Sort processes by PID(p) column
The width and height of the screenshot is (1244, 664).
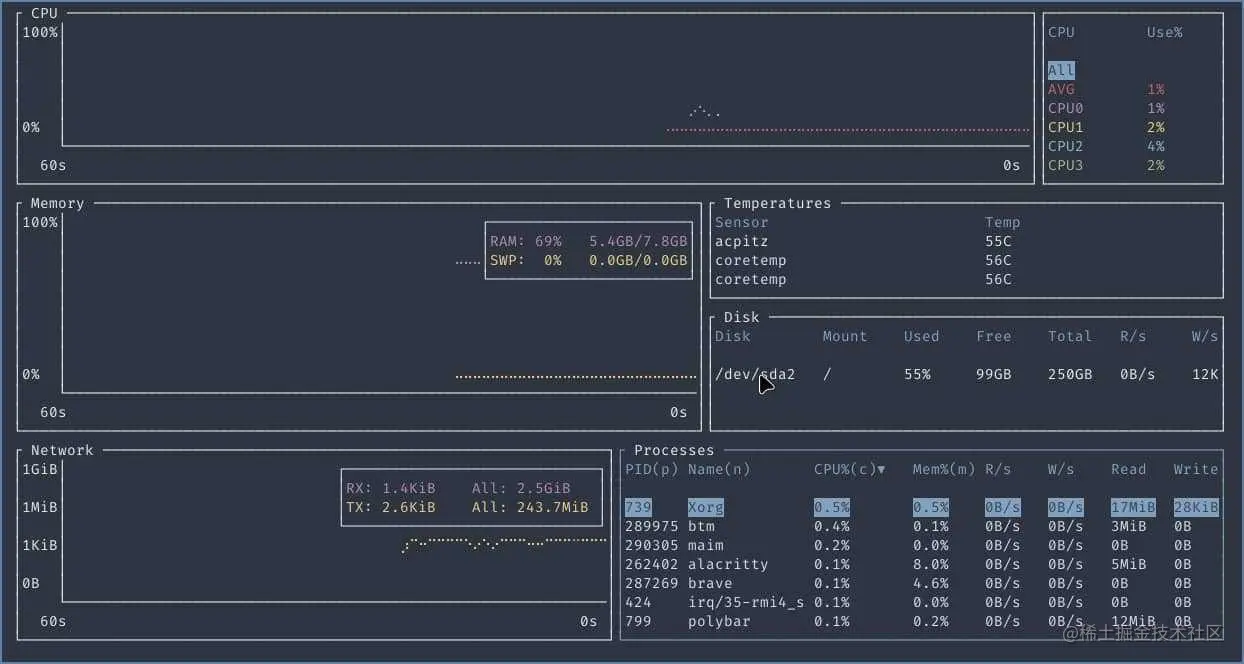tap(652, 469)
